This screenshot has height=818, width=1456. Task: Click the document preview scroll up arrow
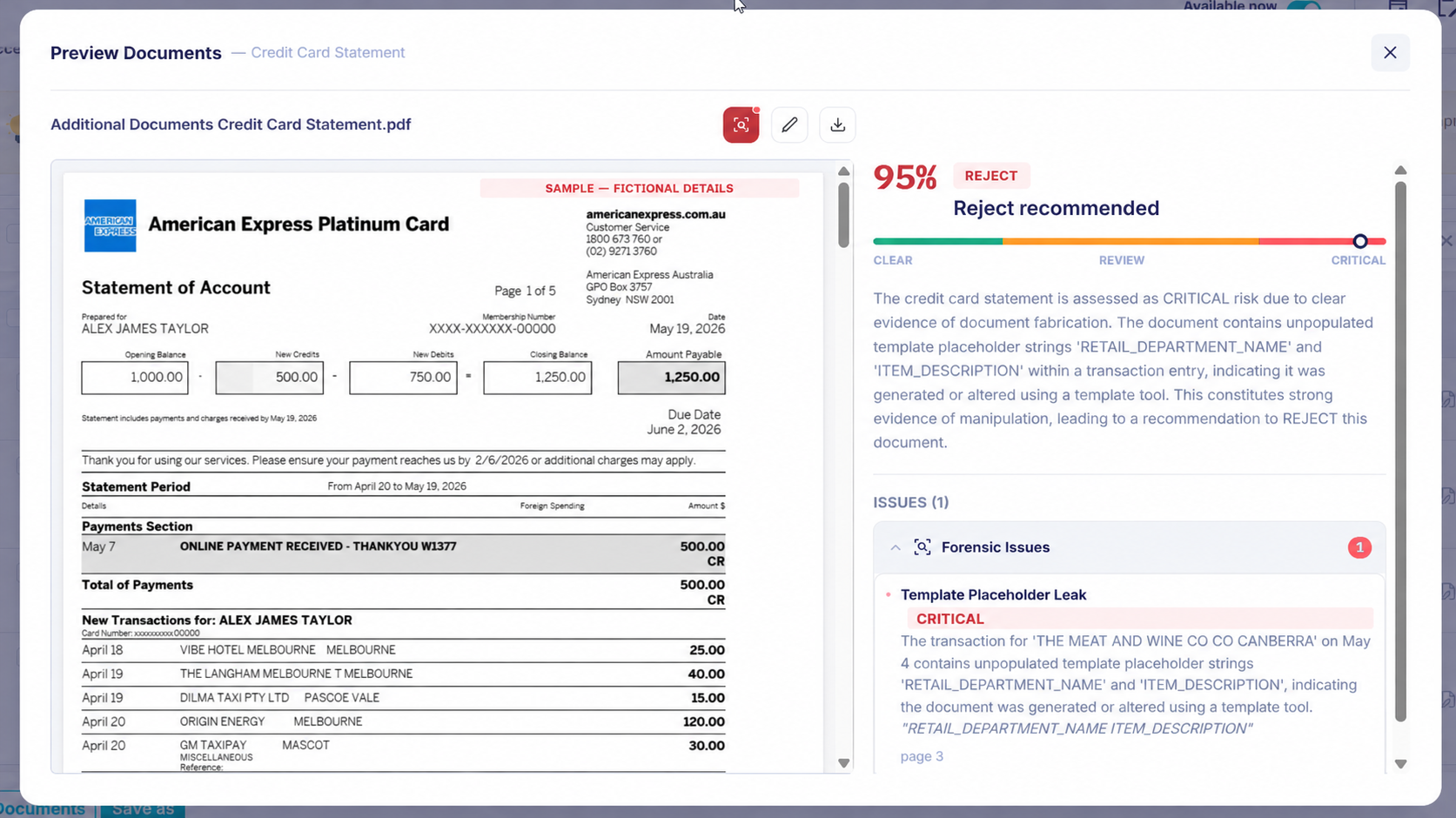[843, 171]
